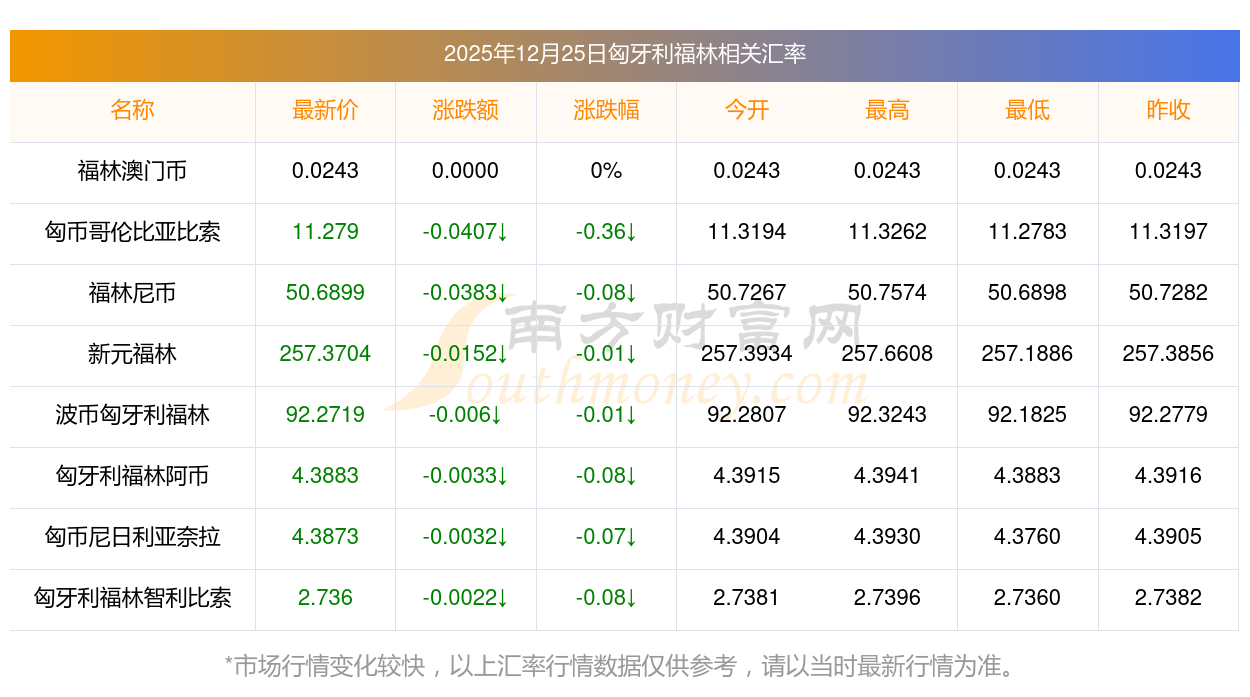
Task: Click the 匈牙利福林智利比索 row name
Action: [x=132, y=598]
